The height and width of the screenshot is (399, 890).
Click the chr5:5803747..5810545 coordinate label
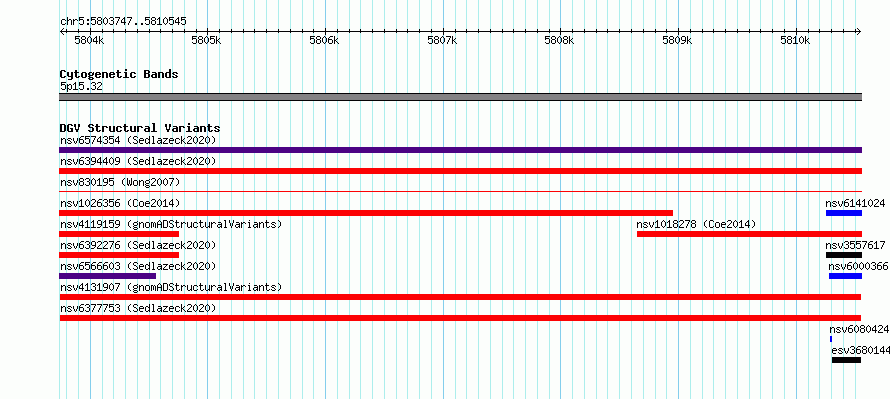coord(123,22)
